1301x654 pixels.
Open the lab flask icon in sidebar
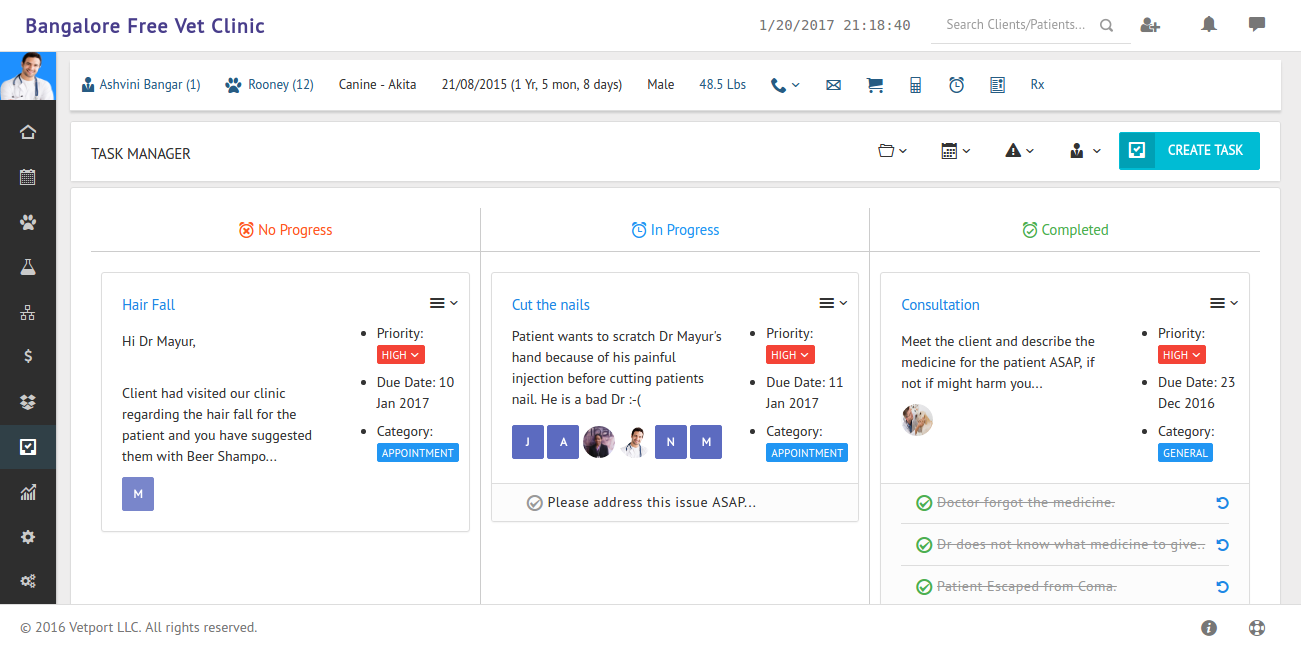click(27, 266)
